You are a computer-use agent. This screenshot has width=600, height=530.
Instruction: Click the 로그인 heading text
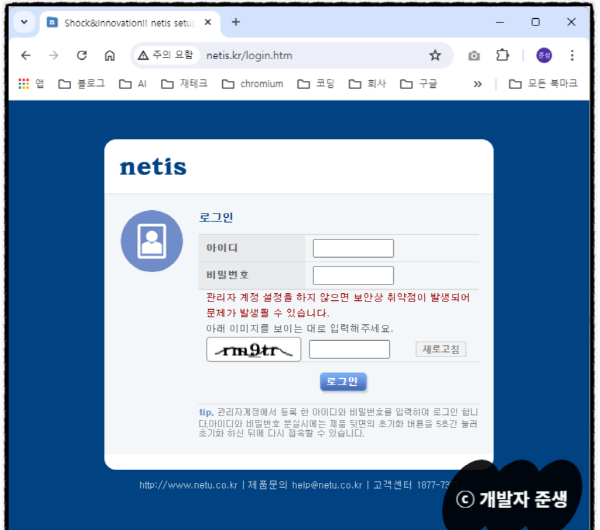tap(216, 217)
